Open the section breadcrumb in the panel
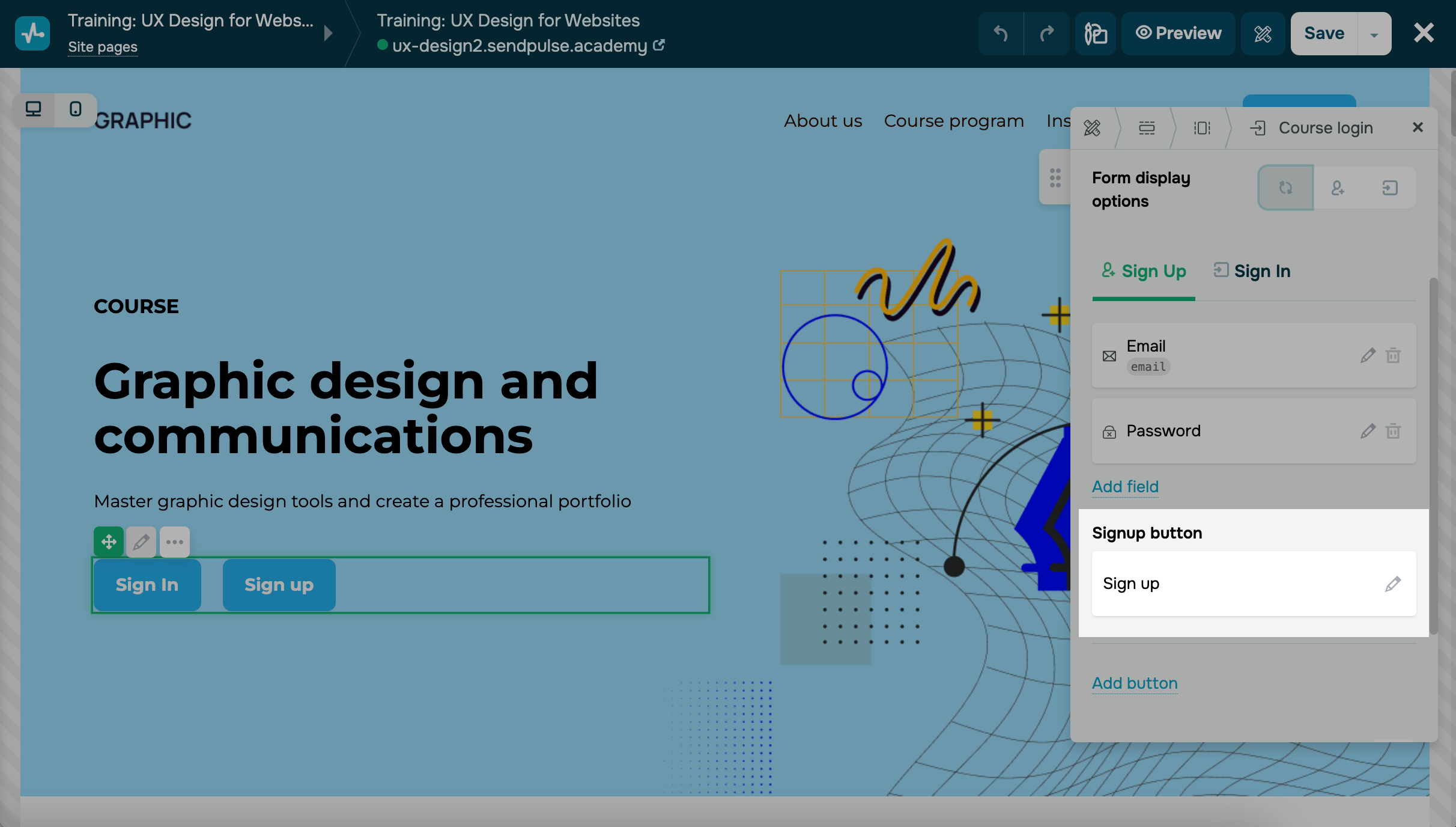 1147,128
